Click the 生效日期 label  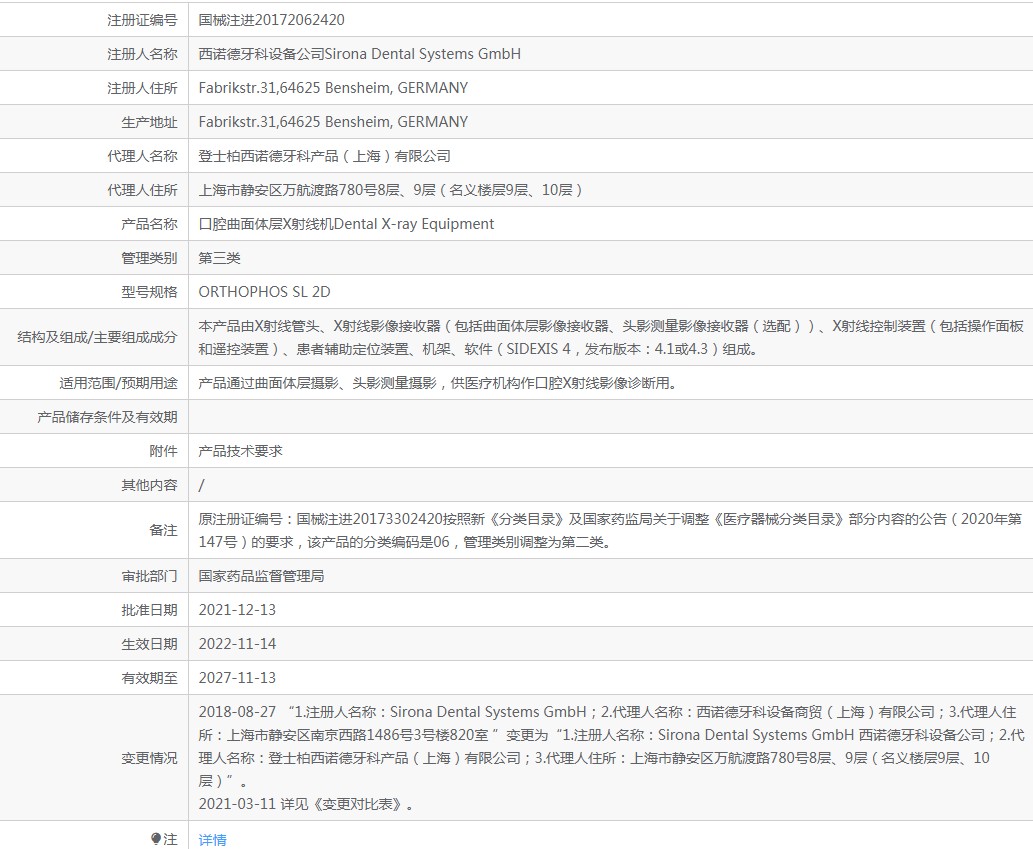pyautogui.click(x=150, y=644)
